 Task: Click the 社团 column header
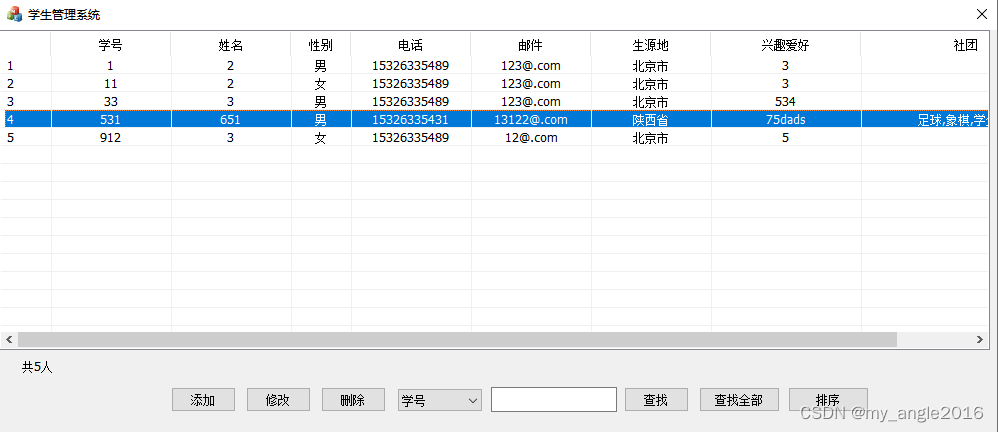925,45
